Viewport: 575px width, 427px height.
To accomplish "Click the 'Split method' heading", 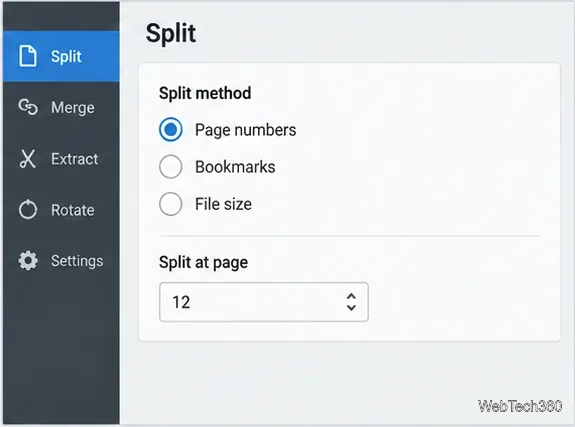I will point(205,93).
